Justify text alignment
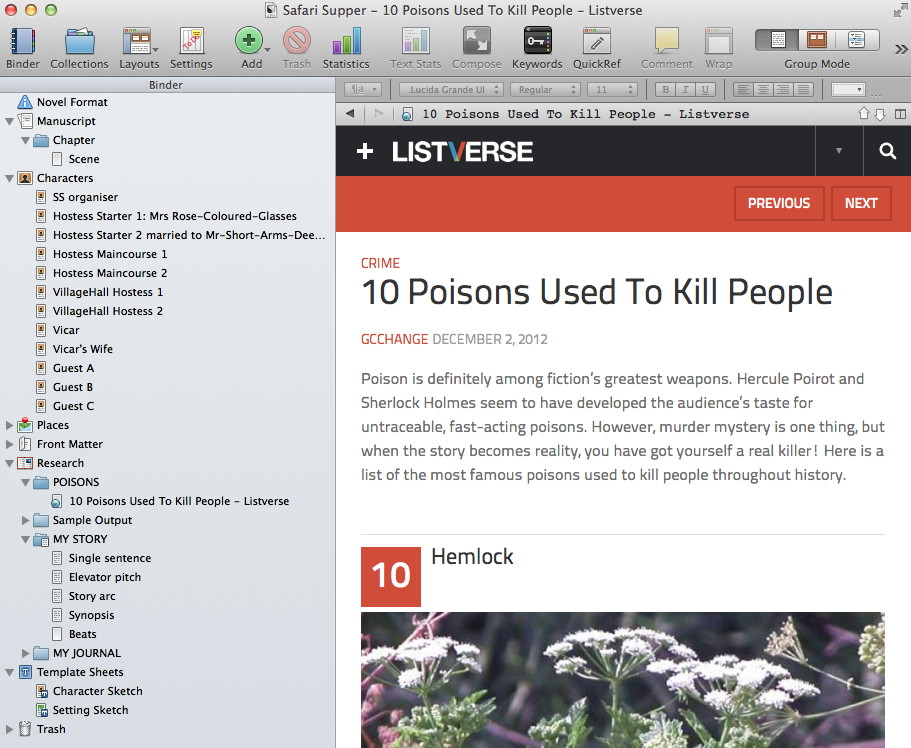 click(804, 90)
